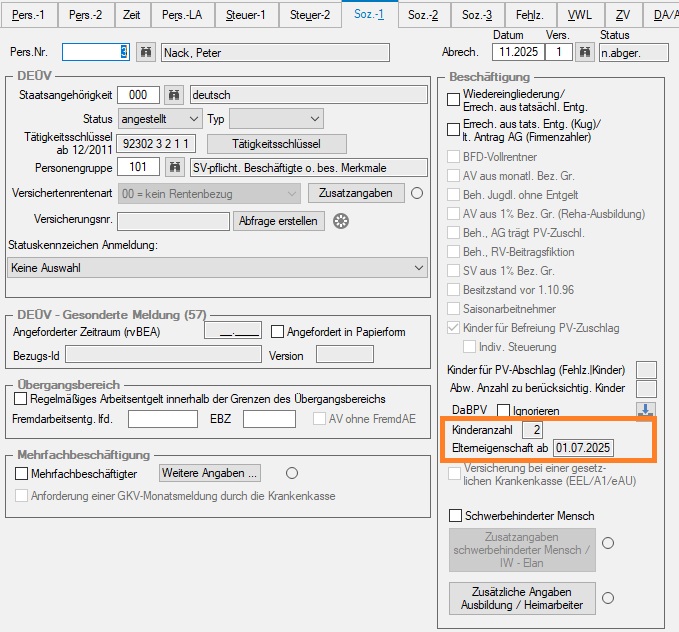Open Abrechnung period search binoculars icon
The height and width of the screenshot is (632, 679).
[x=585, y=52]
